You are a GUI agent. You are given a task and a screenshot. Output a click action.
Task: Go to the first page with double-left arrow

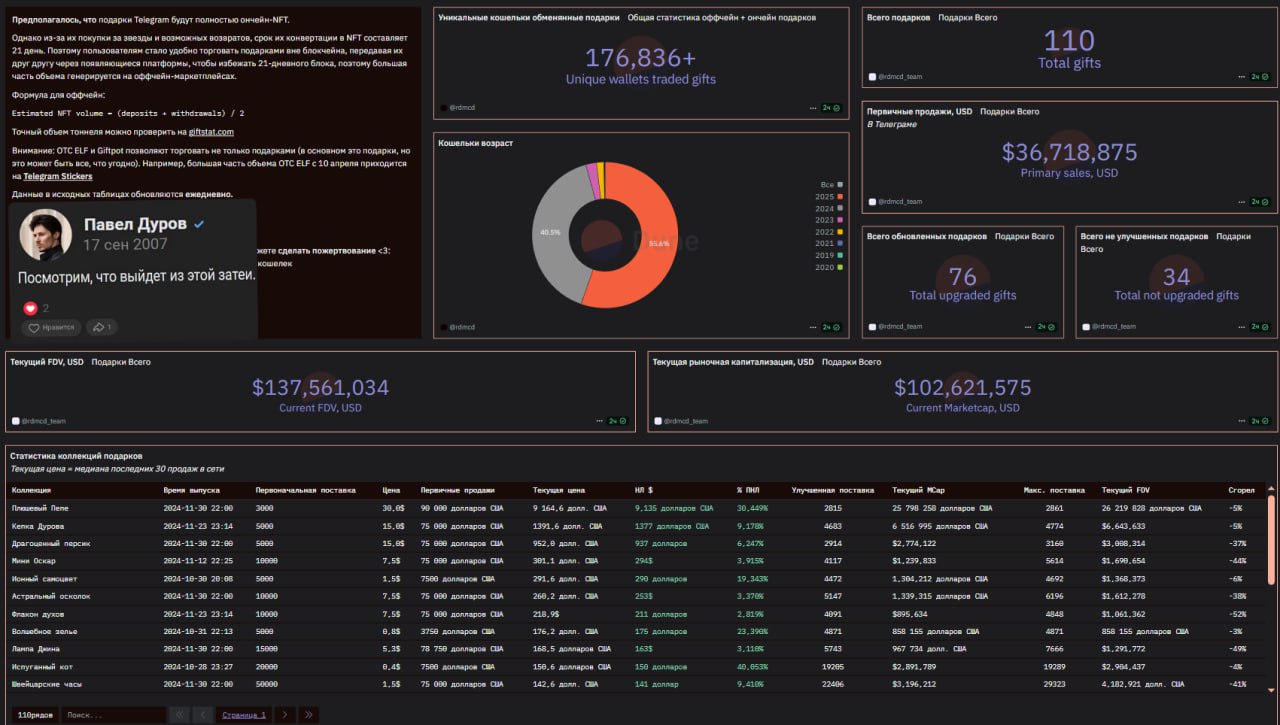pos(179,715)
